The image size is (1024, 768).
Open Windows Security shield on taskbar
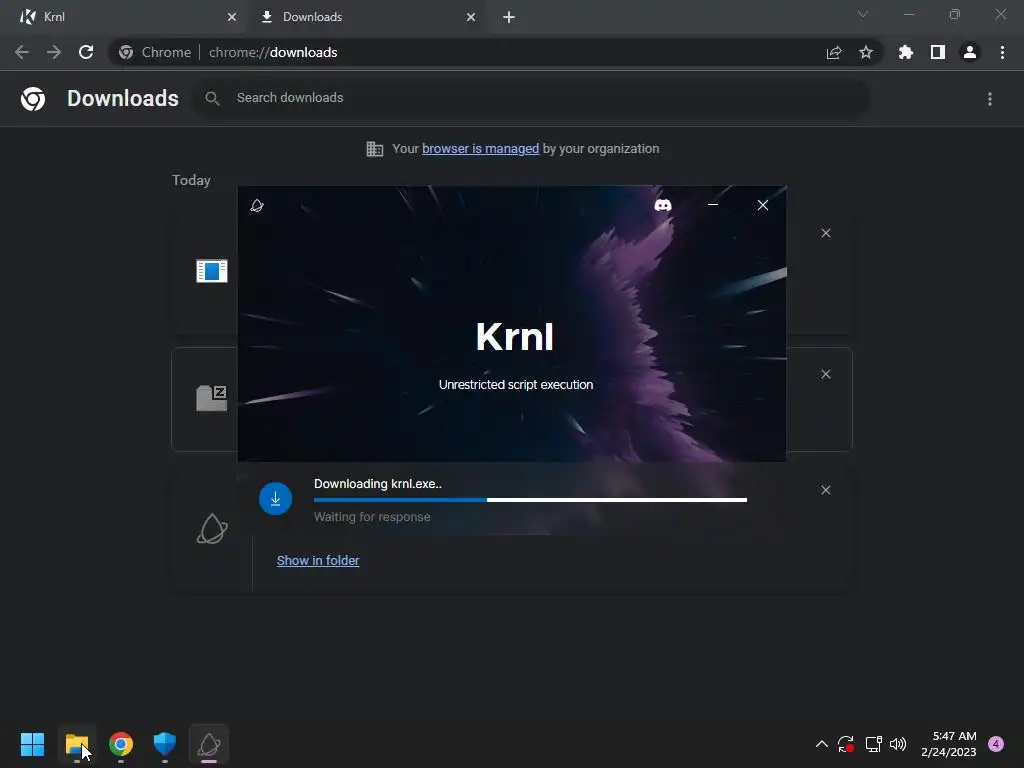pyautogui.click(x=165, y=744)
